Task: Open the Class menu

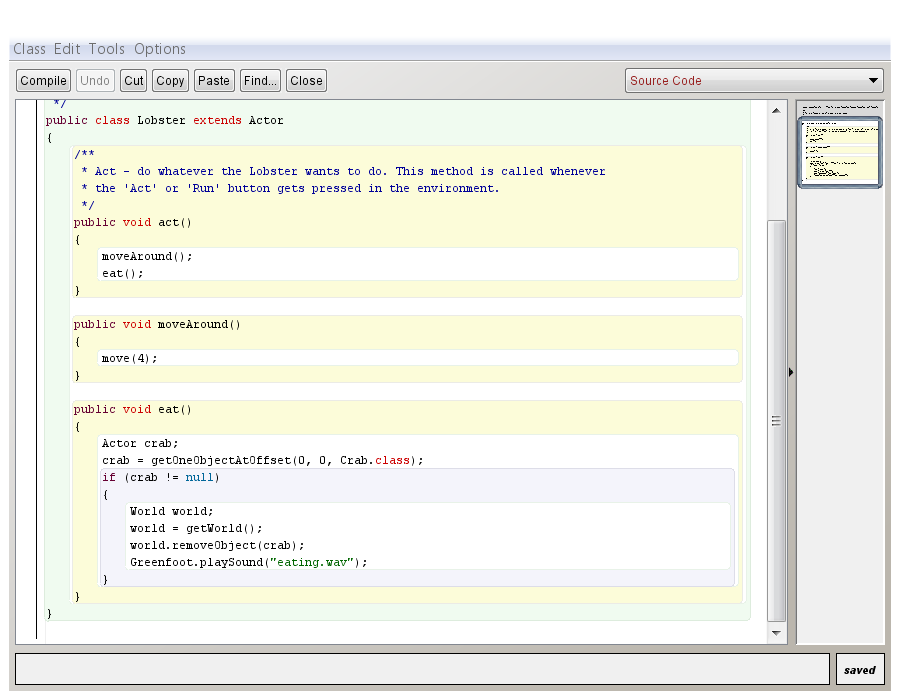Action: (x=29, y=49)
